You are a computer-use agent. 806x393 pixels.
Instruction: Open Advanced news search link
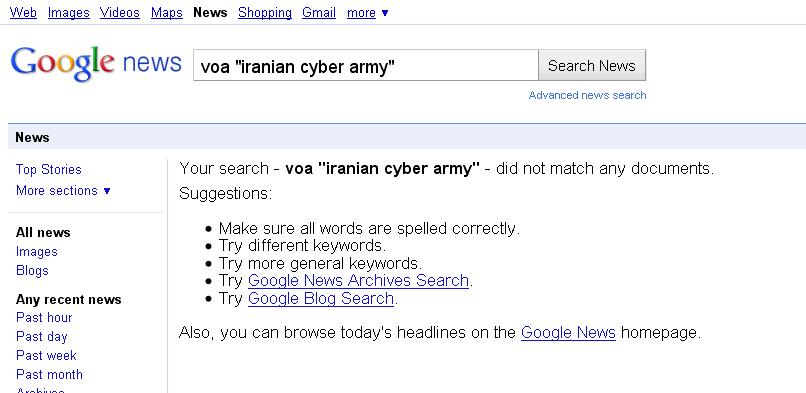(x=588, y=95)
